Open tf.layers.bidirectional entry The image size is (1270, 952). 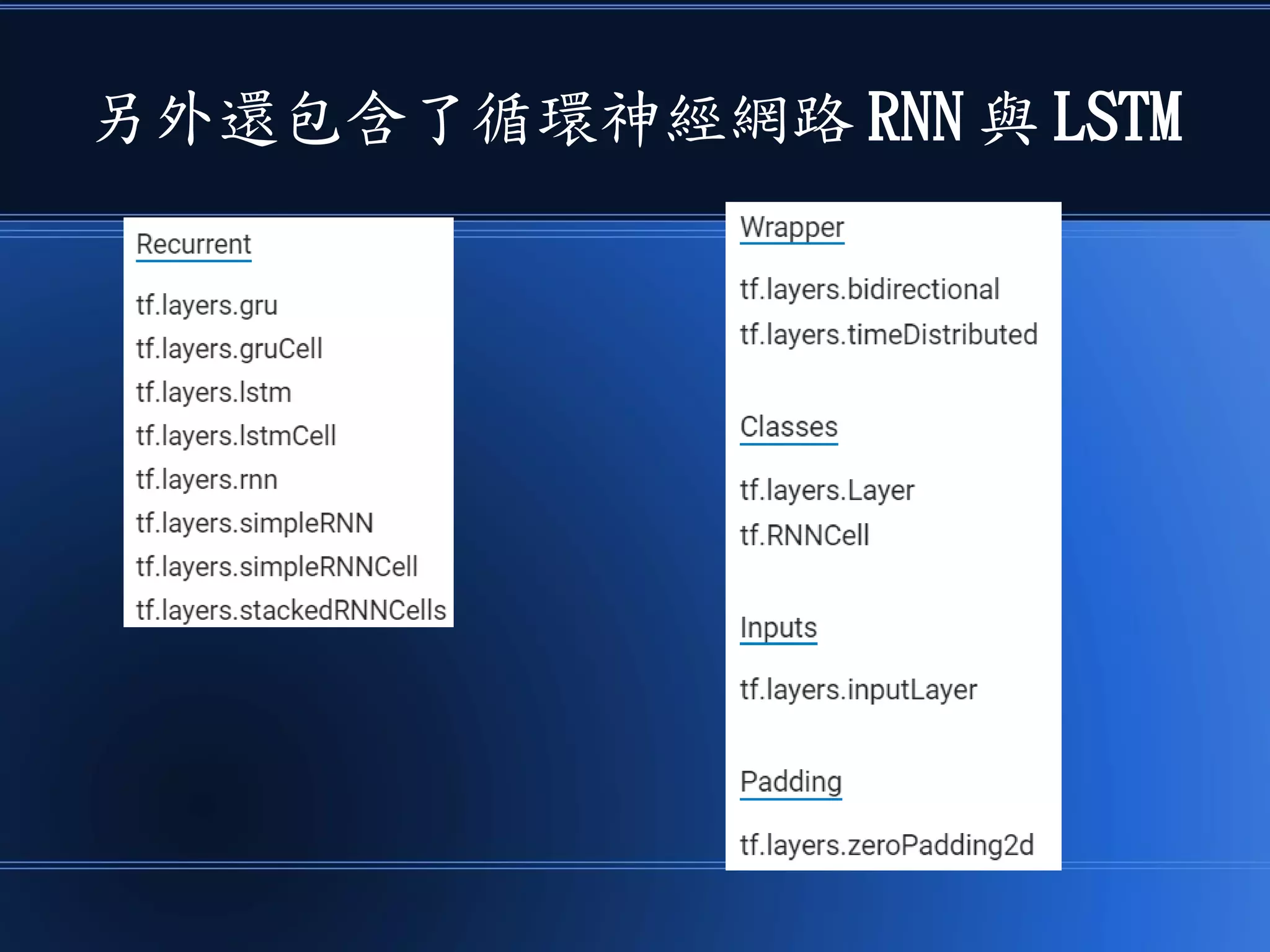869,289
